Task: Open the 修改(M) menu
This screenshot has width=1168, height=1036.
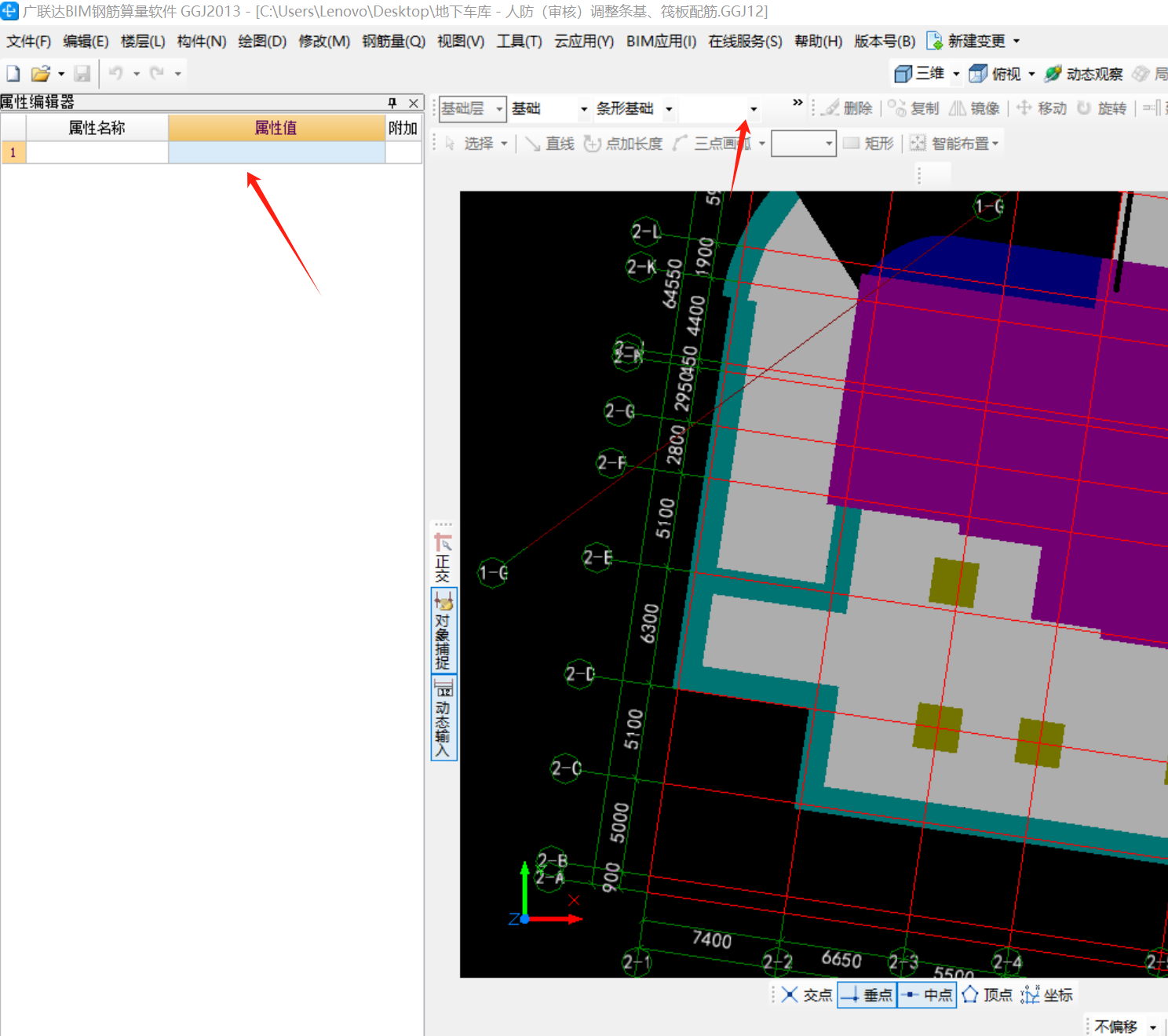Action: click(324, 42)
